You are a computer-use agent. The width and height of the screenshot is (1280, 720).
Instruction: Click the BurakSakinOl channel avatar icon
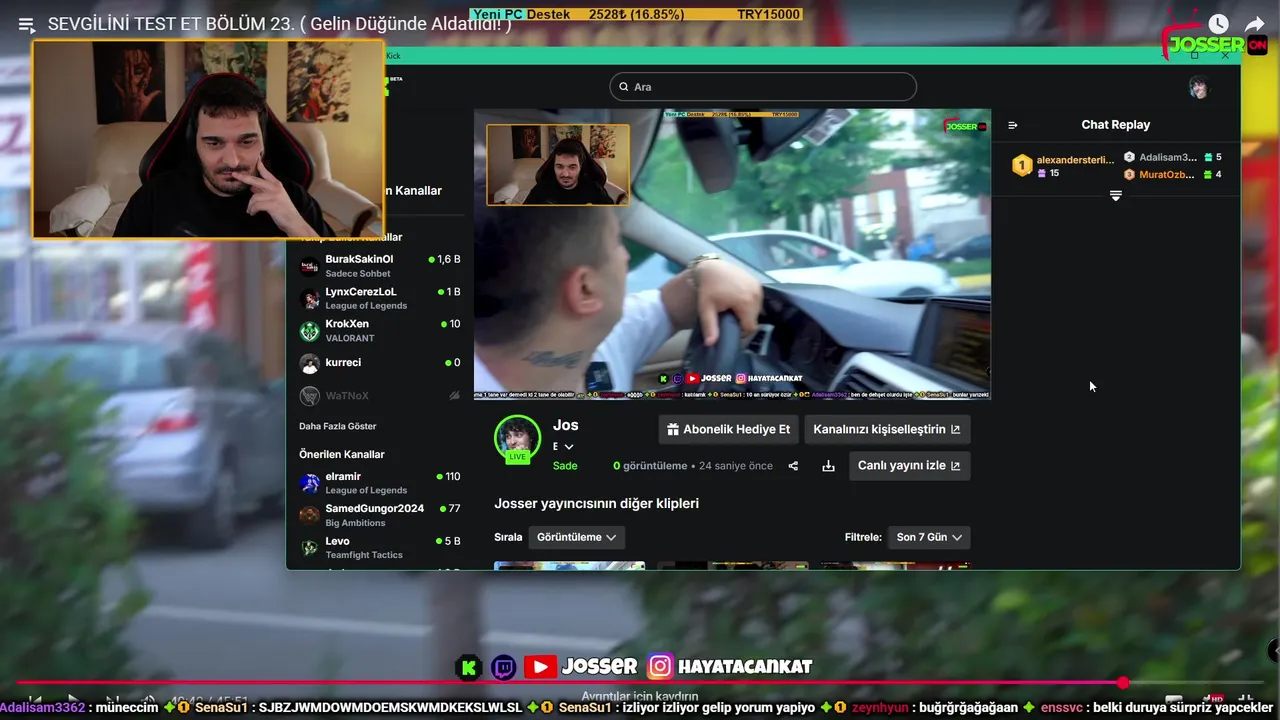coord(310,266)
